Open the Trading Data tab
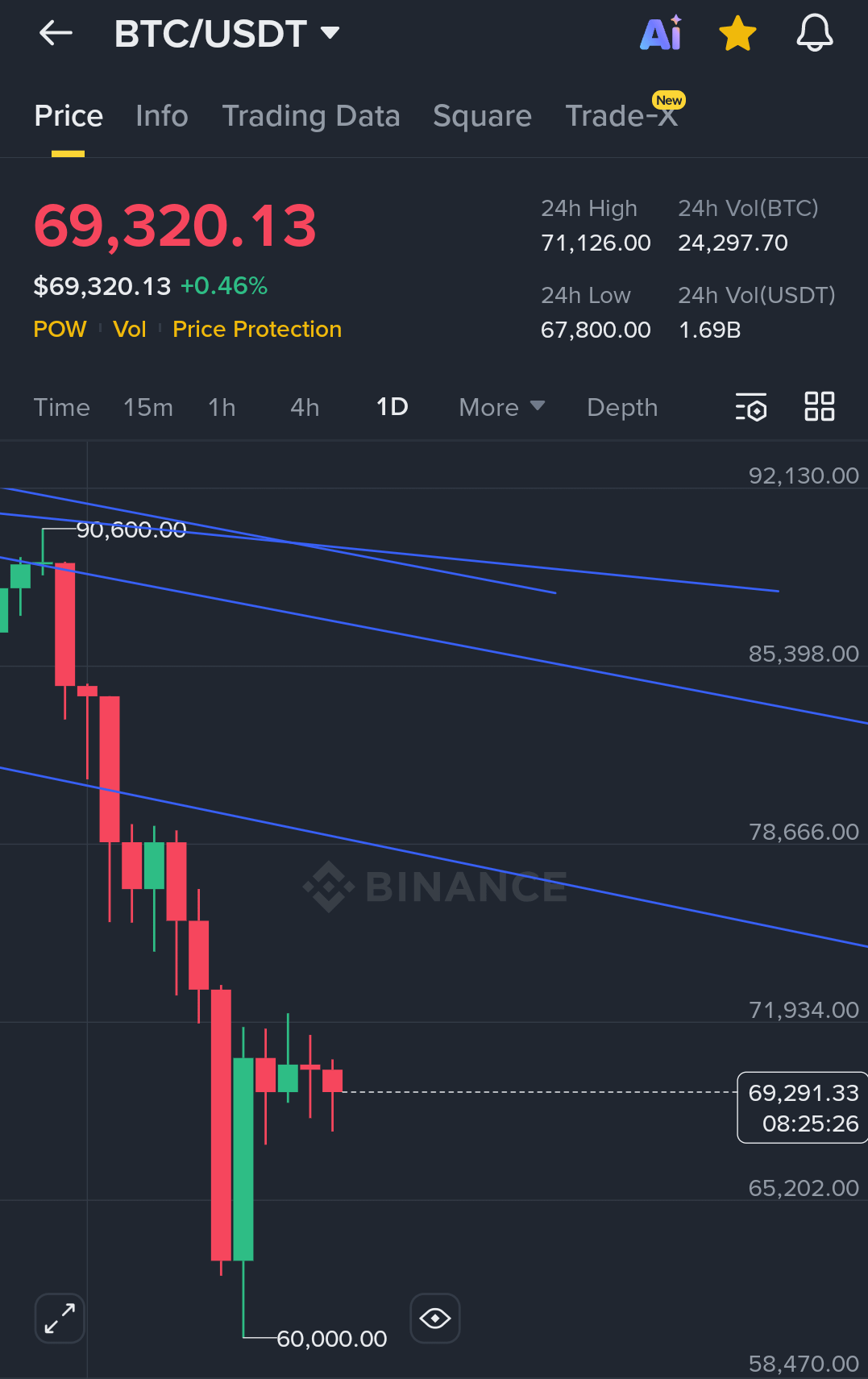 point(311,116)
